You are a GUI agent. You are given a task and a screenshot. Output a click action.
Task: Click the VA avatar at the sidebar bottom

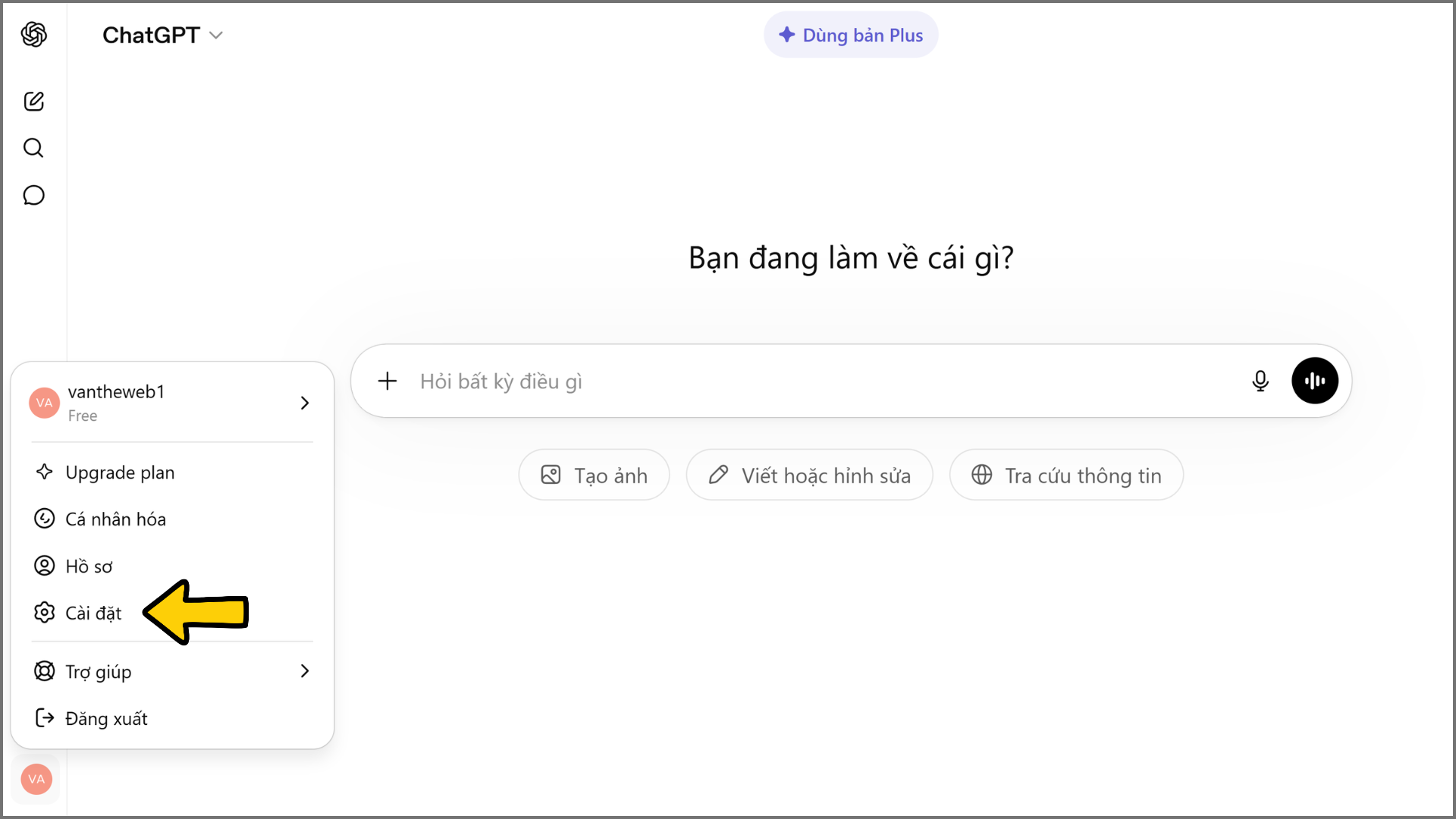[x=36, y=779]
